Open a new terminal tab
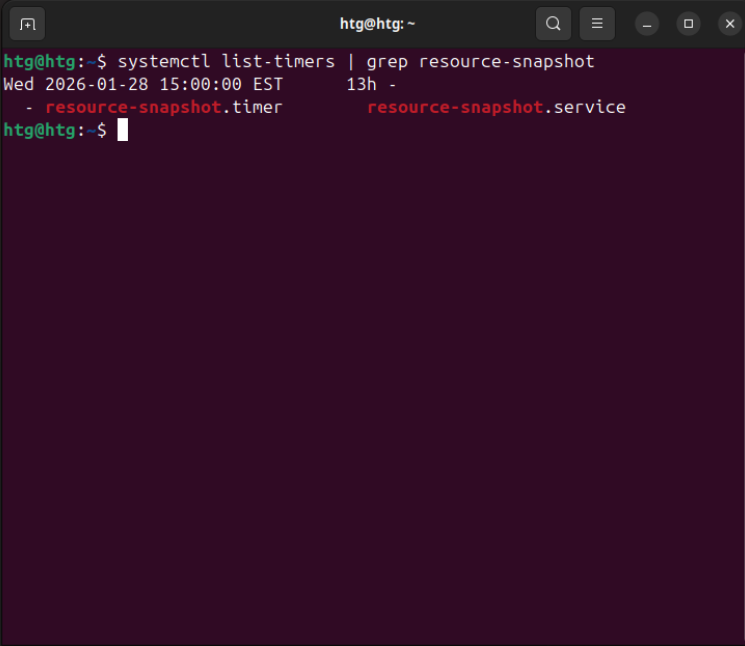This screenshot has height=646, width=745. [x=27, y=24]
